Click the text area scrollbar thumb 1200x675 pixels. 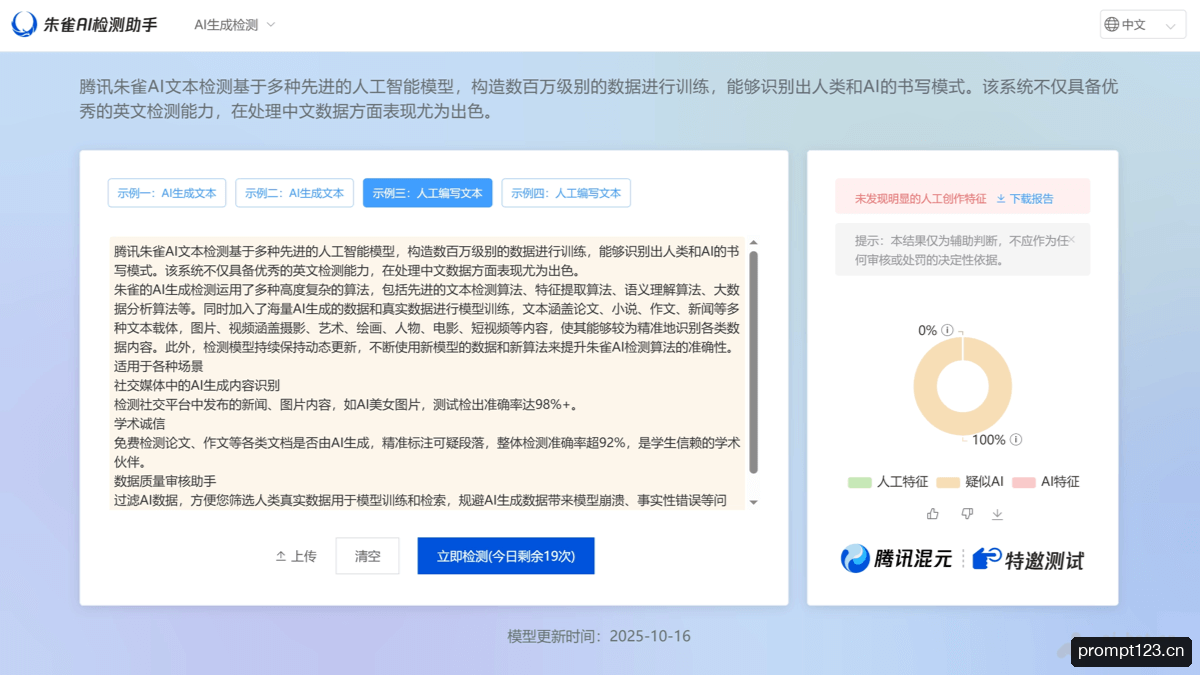[x=753, y=362]
